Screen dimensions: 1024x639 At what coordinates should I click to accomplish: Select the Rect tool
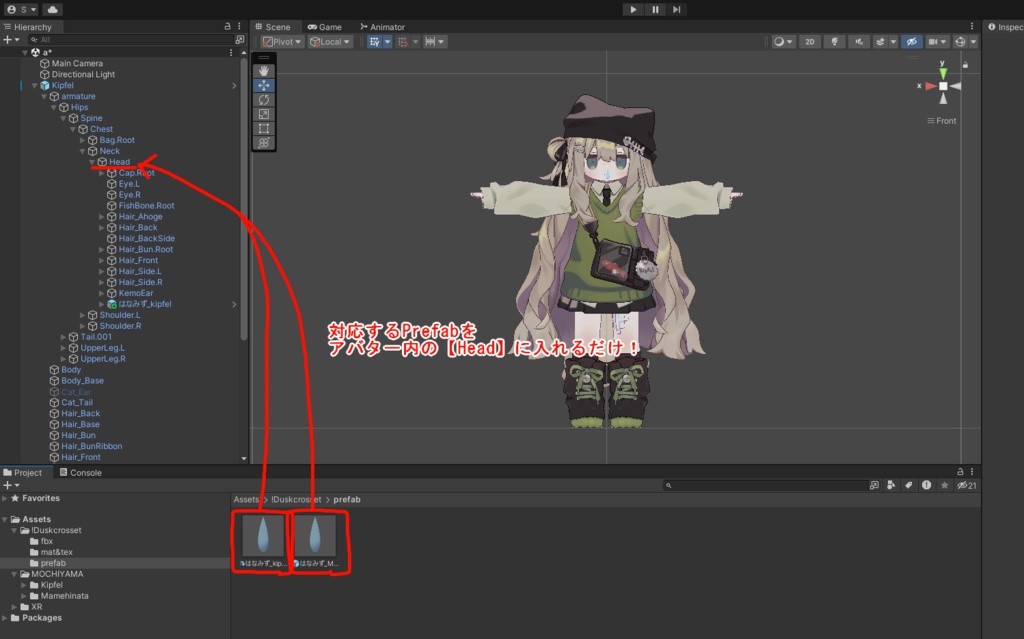(264, 128)
